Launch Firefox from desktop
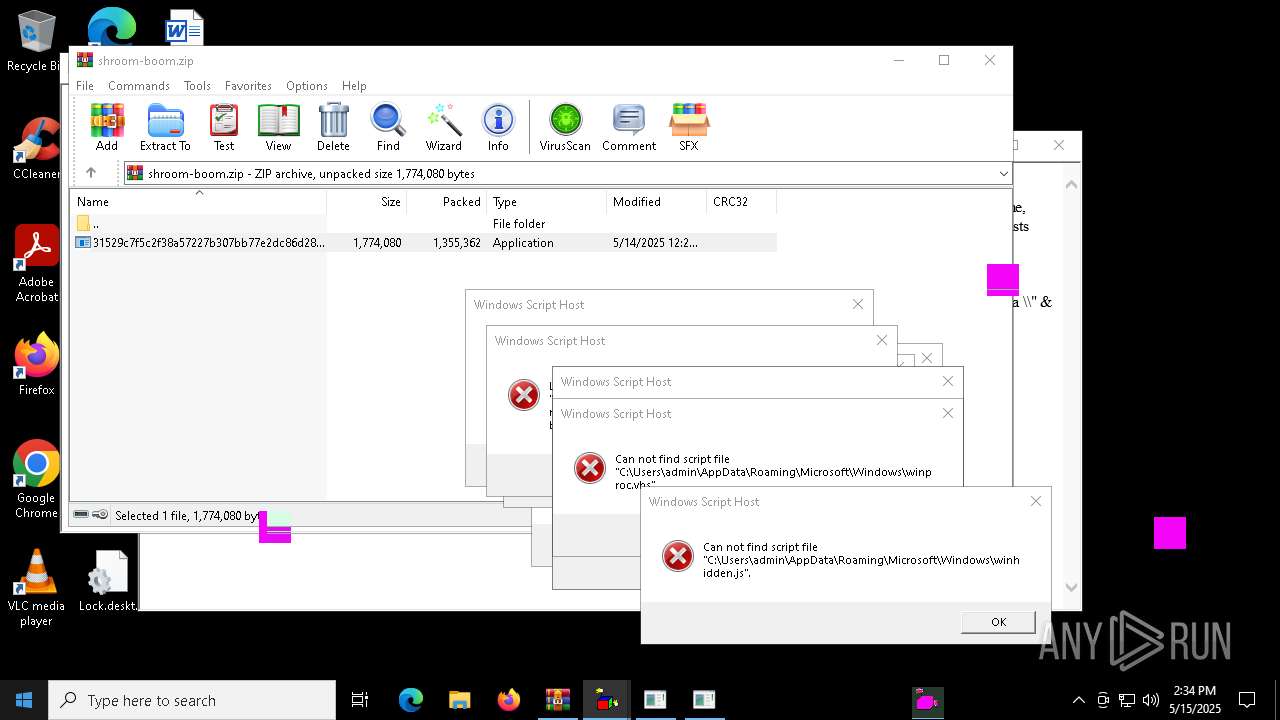The image size is (1280, 720). click(37, 365)
